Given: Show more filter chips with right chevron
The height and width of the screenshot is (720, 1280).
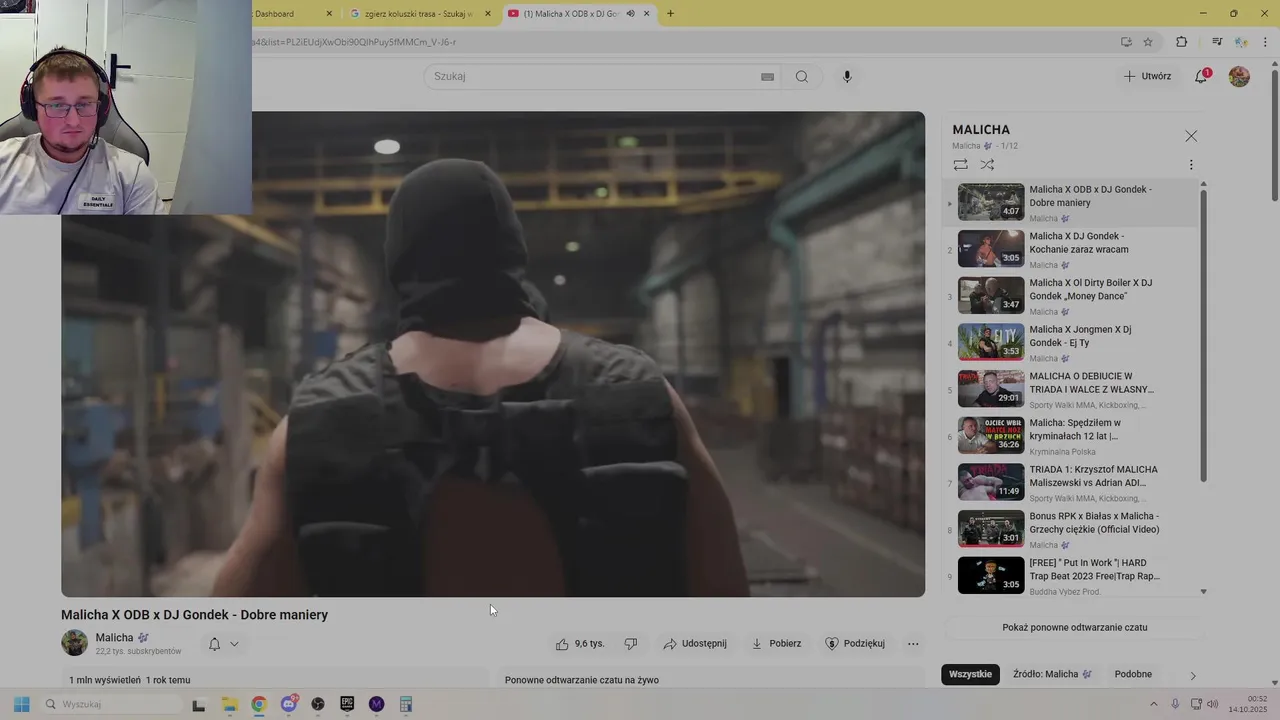Looking at the screenshot, I should (1192, 675).
